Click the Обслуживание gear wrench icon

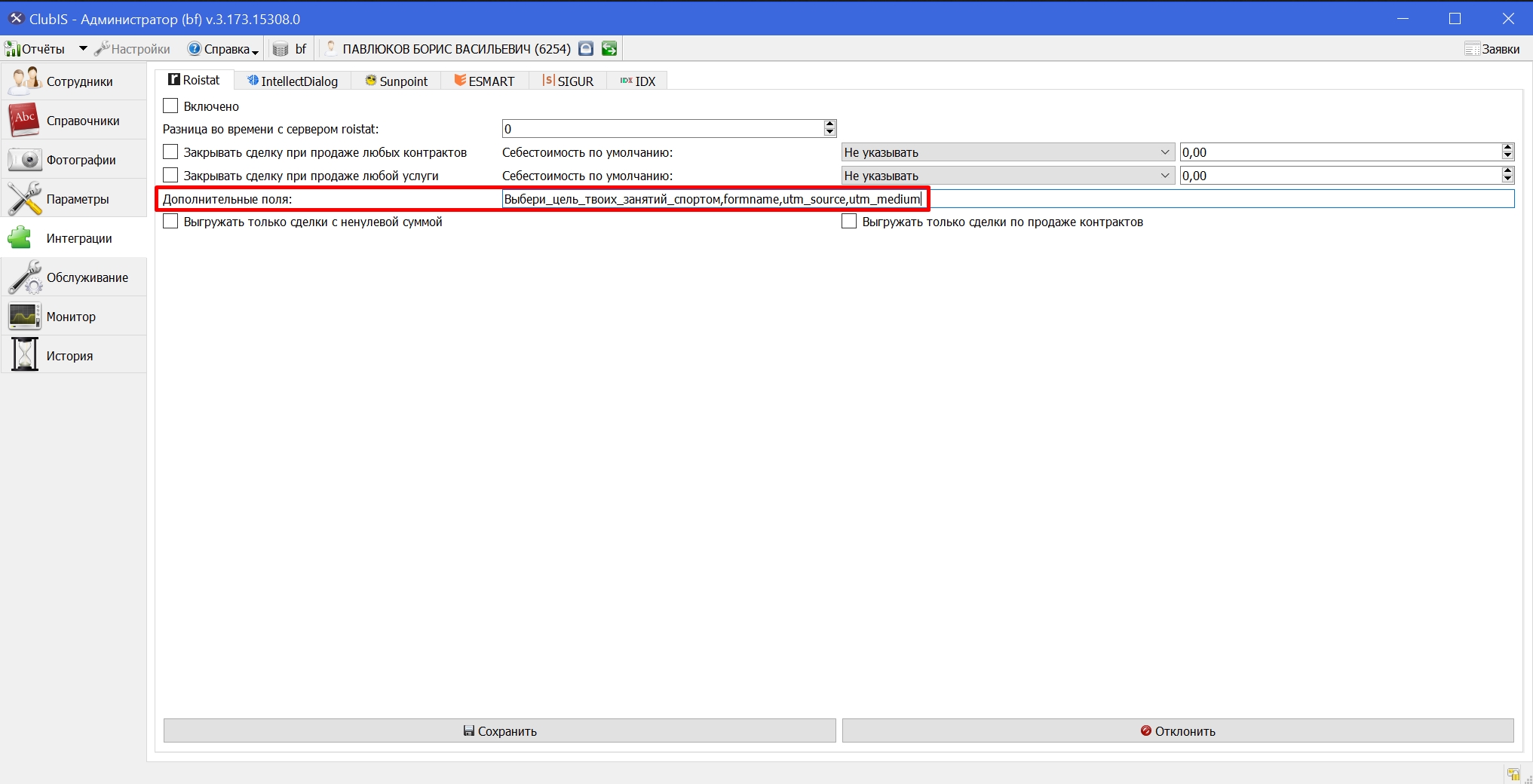point(24,277)
